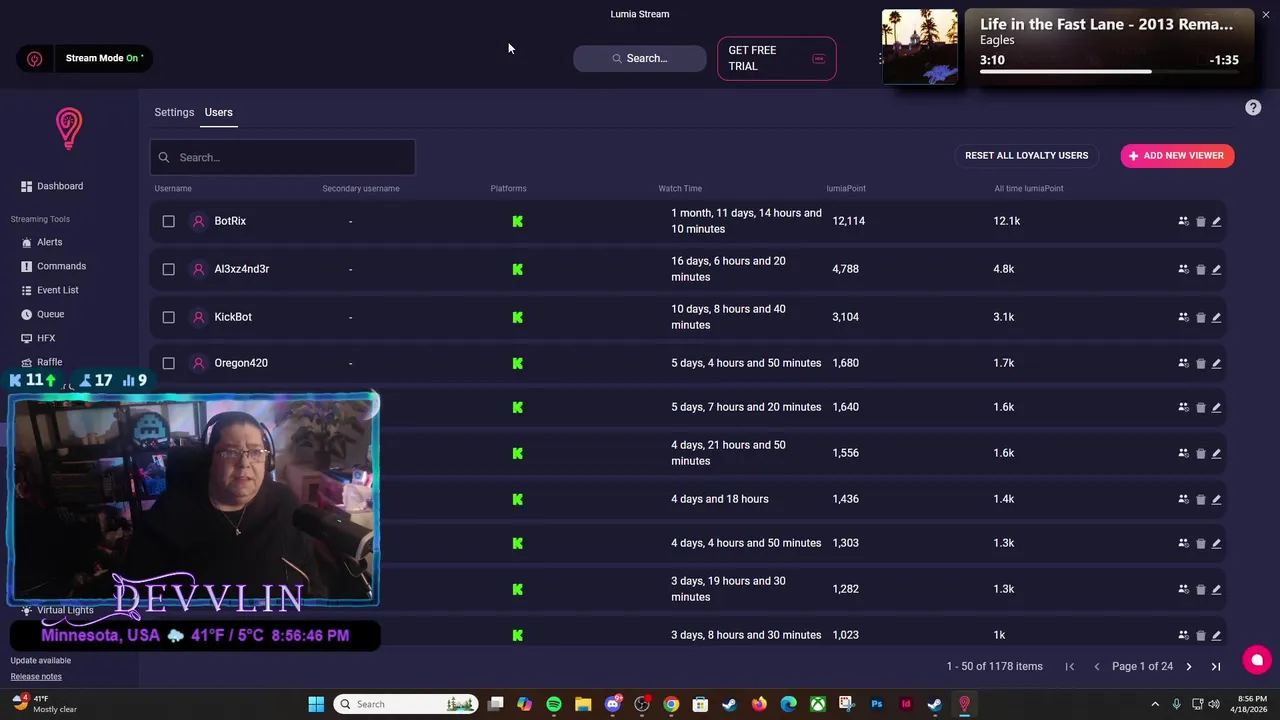Delete the Oregon420 user row

tap(1200, 363)
